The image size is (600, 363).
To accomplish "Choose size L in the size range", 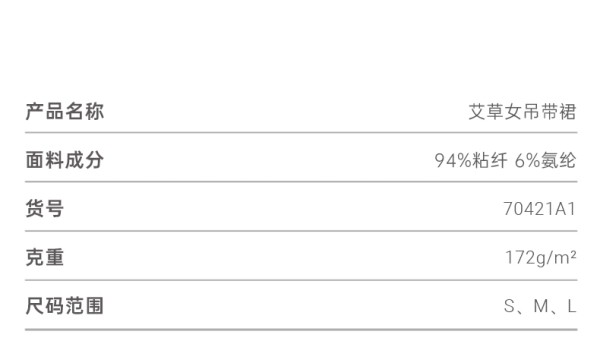I will pyautogui.click(x=572, y=306).
